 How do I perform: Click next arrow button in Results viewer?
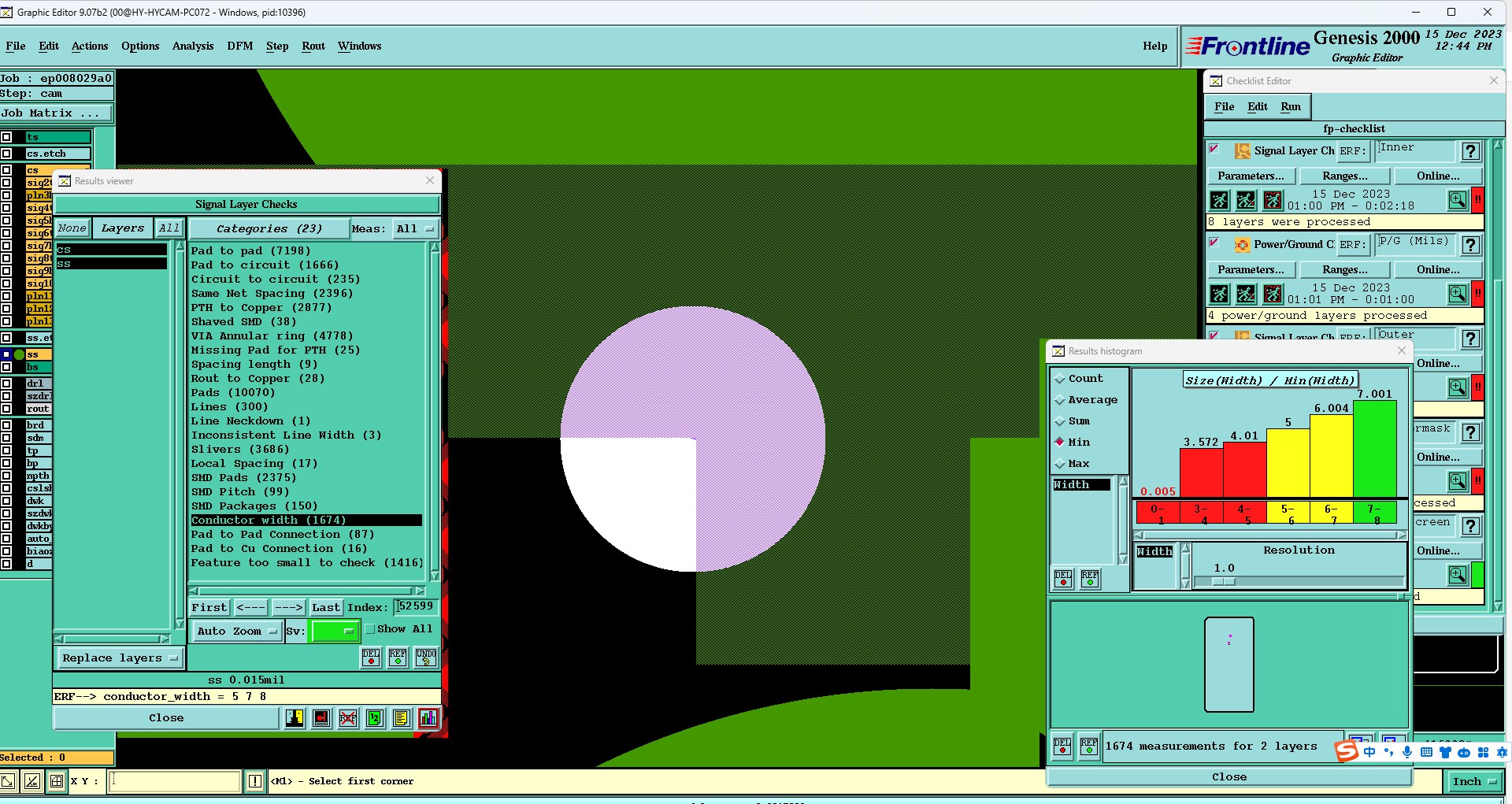coord(288,607)
